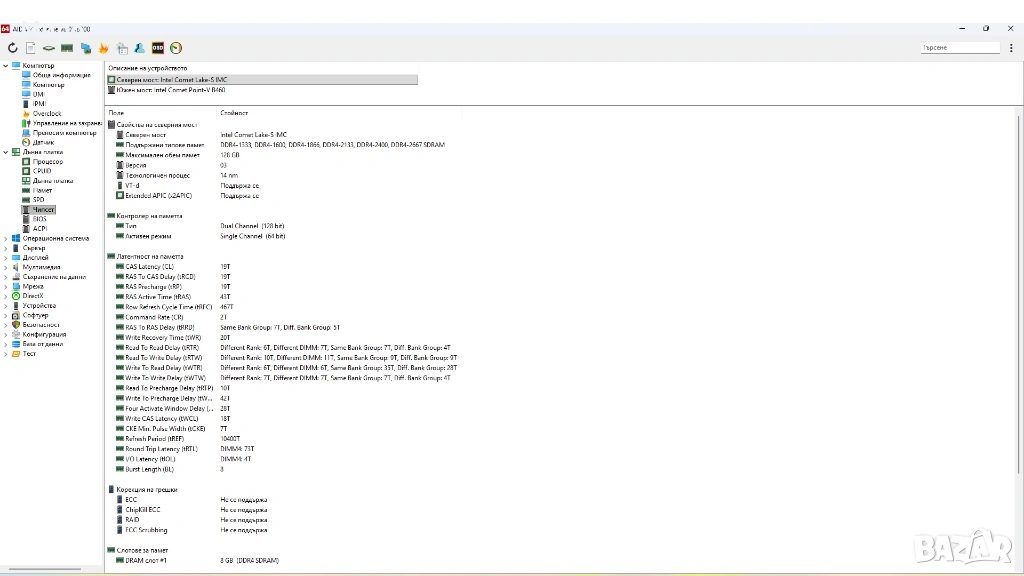This screenshot has width=1024, height=576.
Task: Select Overclock in the sidebar tree
Action: [46, 114]
